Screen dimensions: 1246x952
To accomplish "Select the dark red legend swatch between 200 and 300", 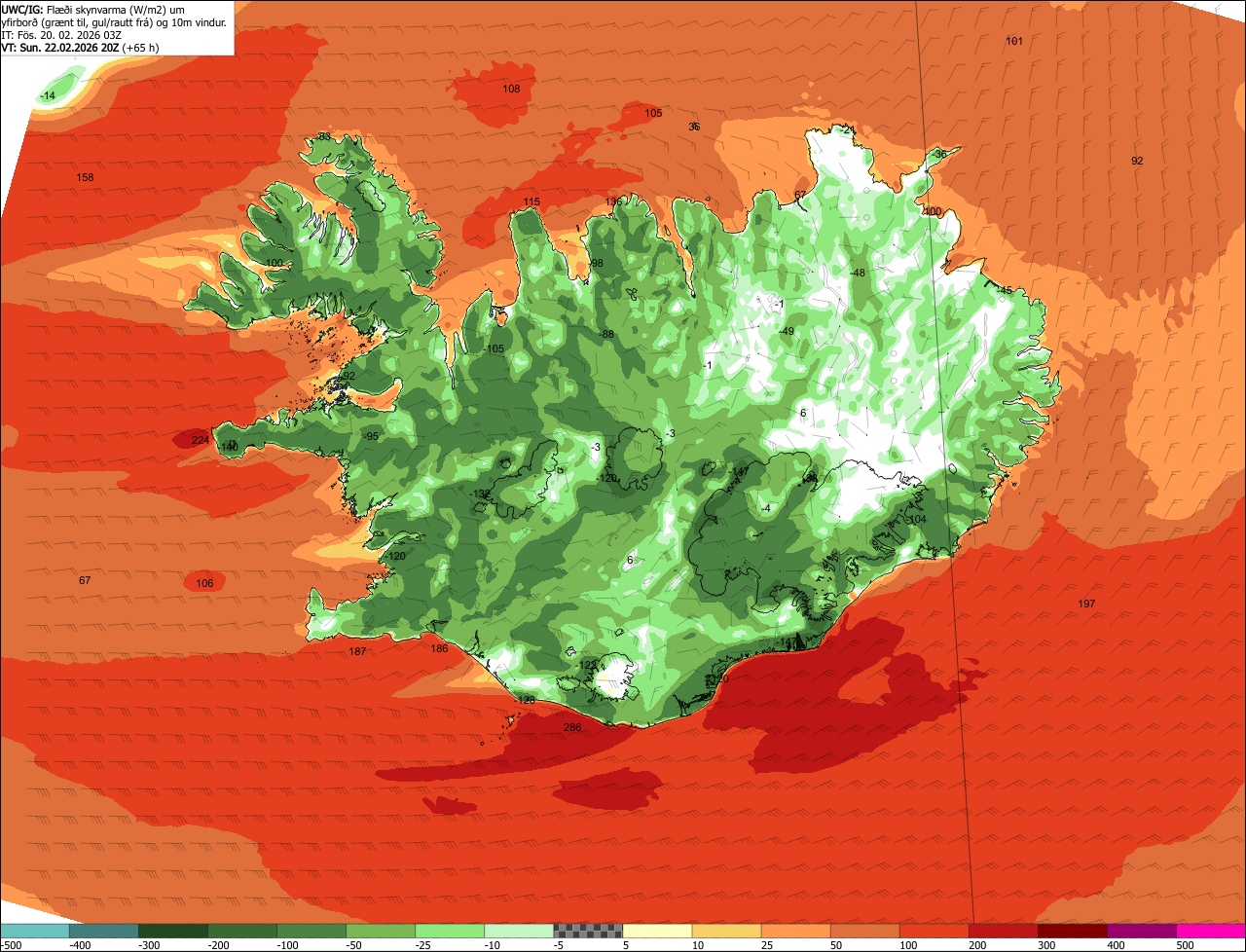I will coord(1003,930).
